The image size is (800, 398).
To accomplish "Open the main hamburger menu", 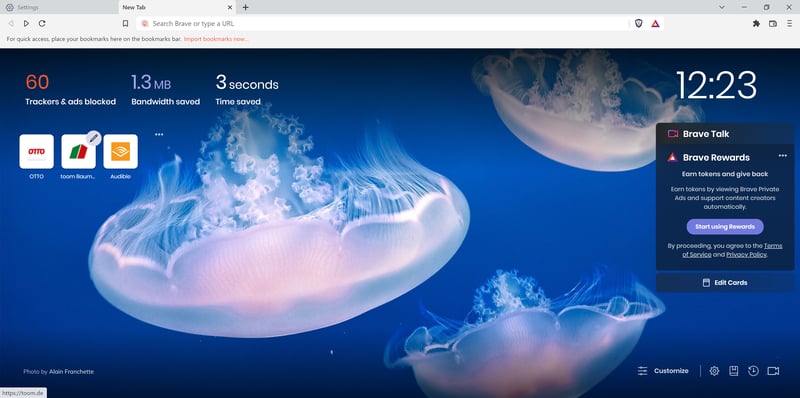I will tap(789, 23).
